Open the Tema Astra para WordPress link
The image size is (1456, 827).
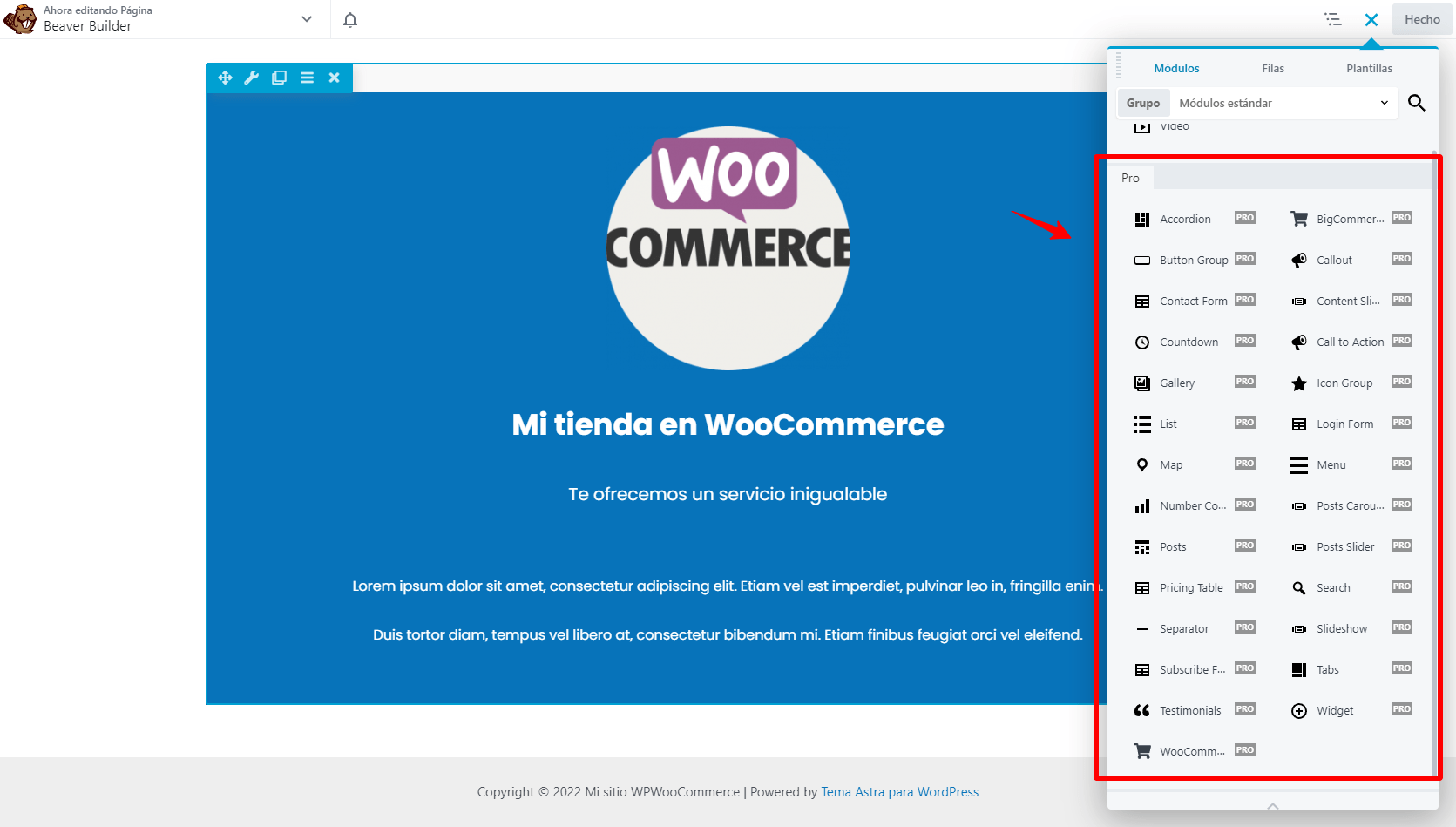click(898, 791)
